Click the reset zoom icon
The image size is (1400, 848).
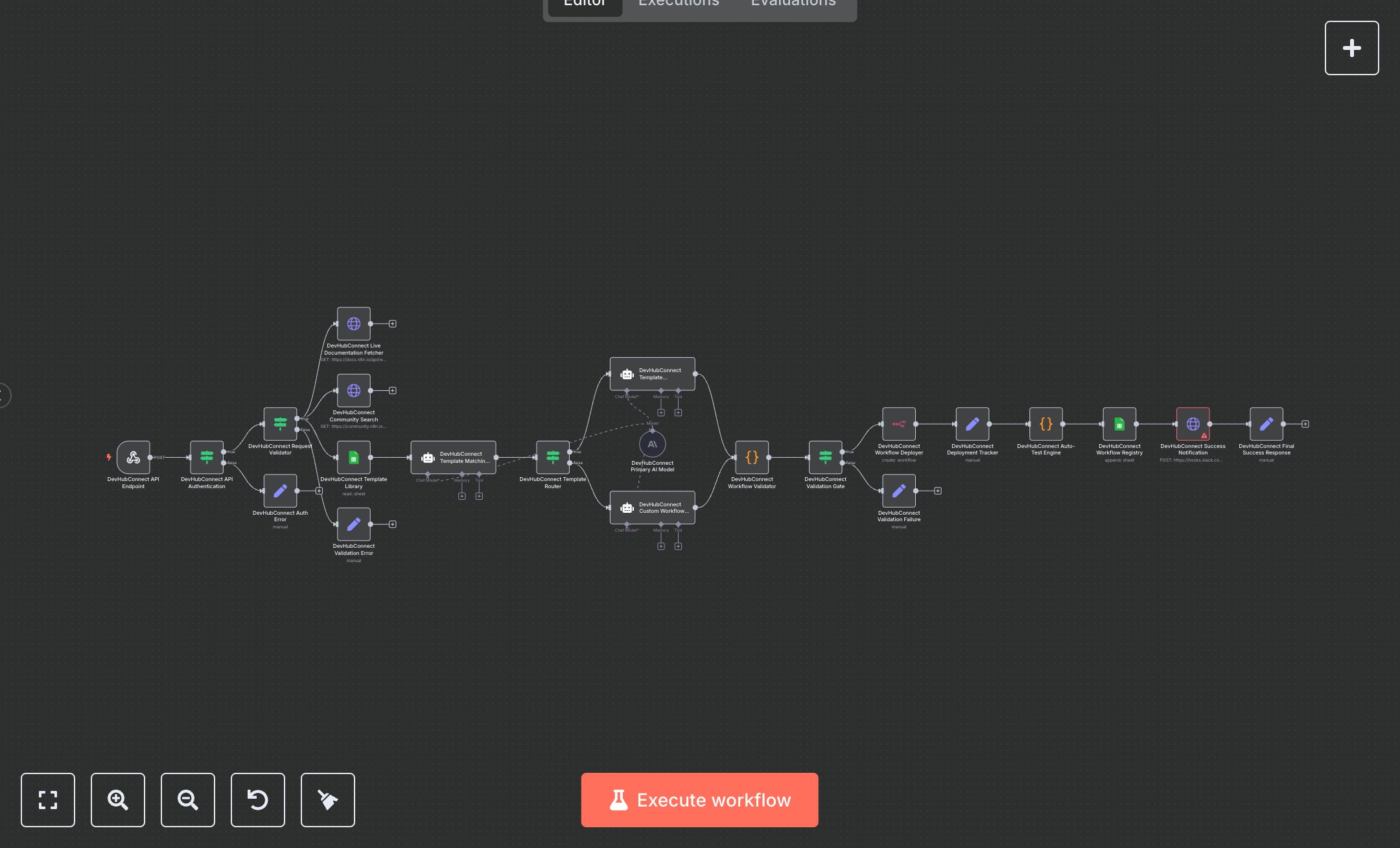point(257,800)
